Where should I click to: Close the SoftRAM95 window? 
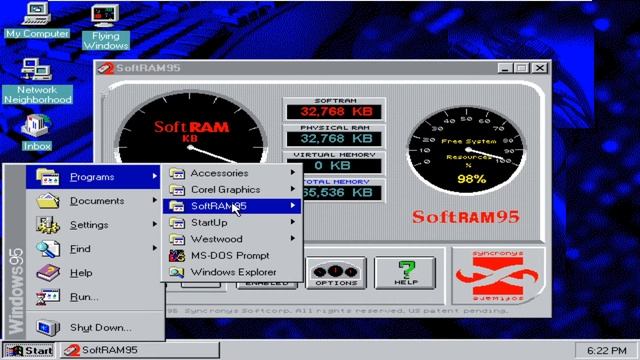click(x=540, y=68)
